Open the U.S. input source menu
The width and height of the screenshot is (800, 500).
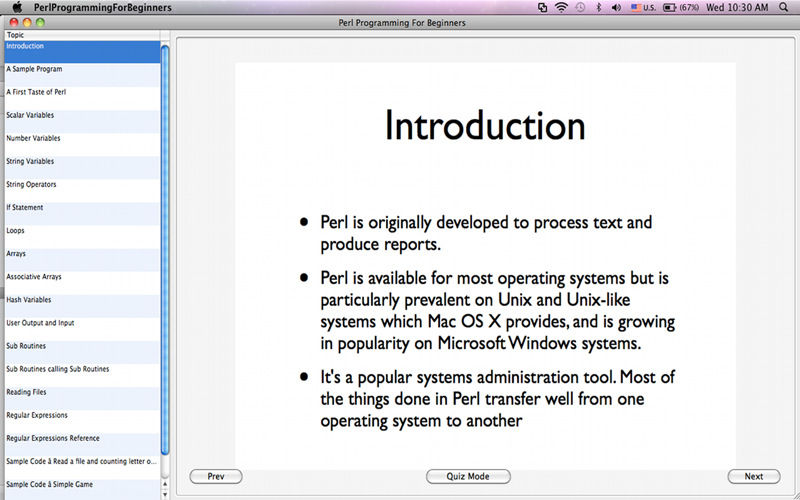[x=643, y=8]
